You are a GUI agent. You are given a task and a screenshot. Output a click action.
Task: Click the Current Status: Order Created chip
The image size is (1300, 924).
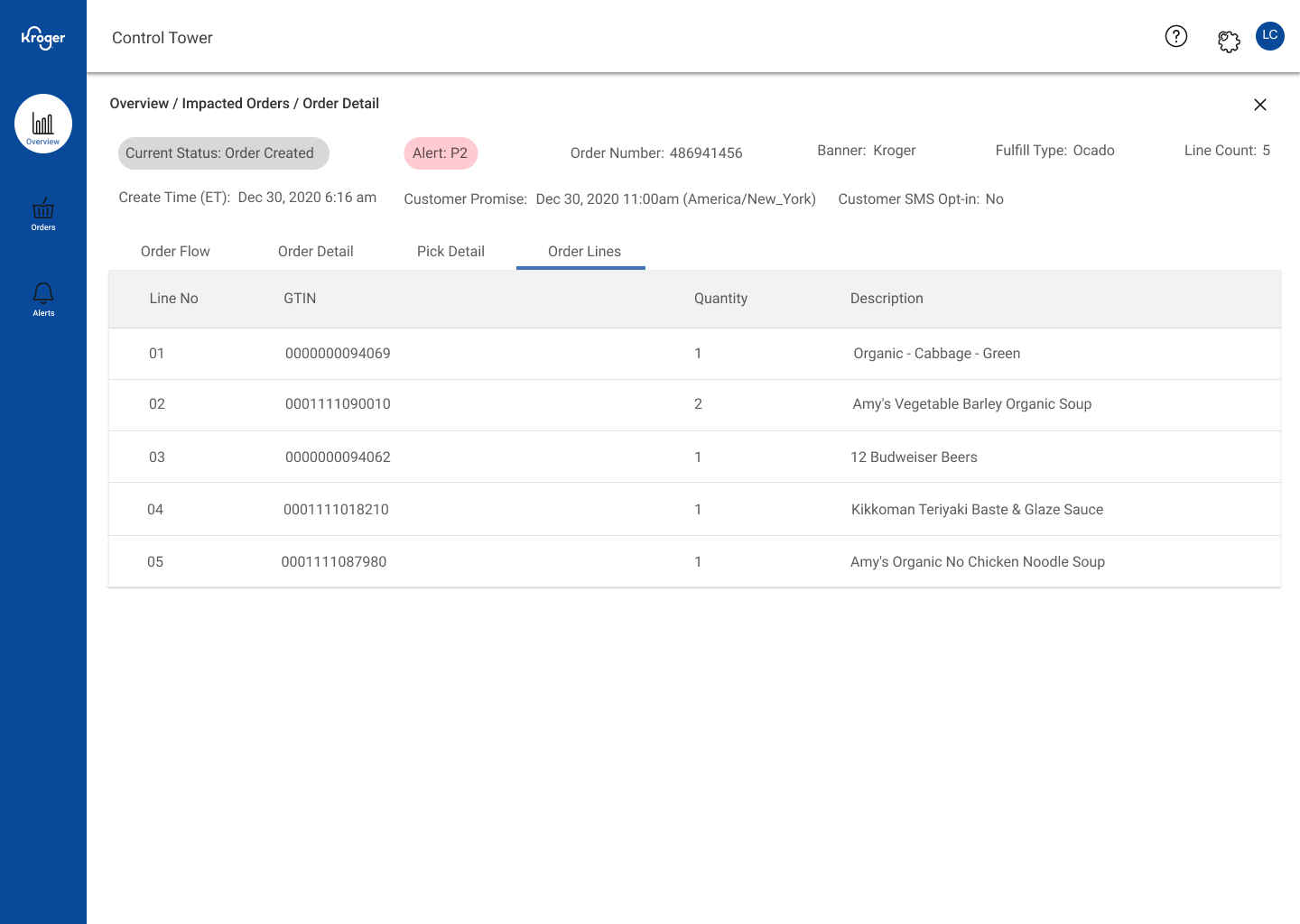coord(224,153)
